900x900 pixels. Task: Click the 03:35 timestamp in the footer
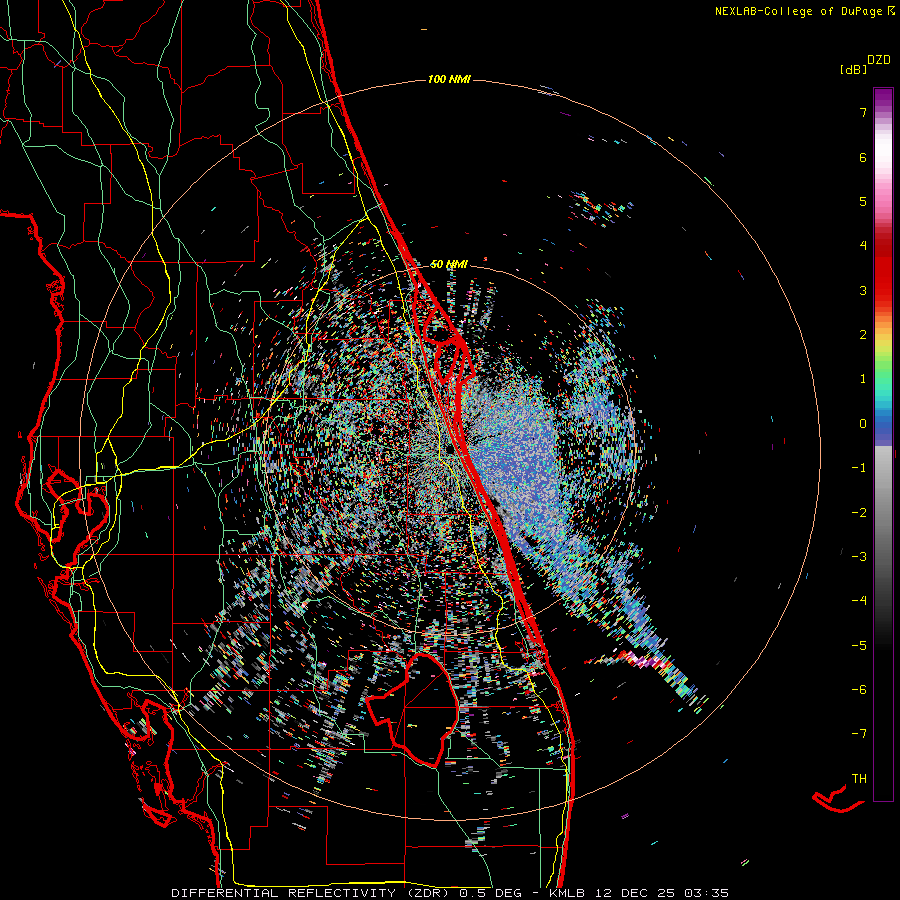[x=707, y=893]
